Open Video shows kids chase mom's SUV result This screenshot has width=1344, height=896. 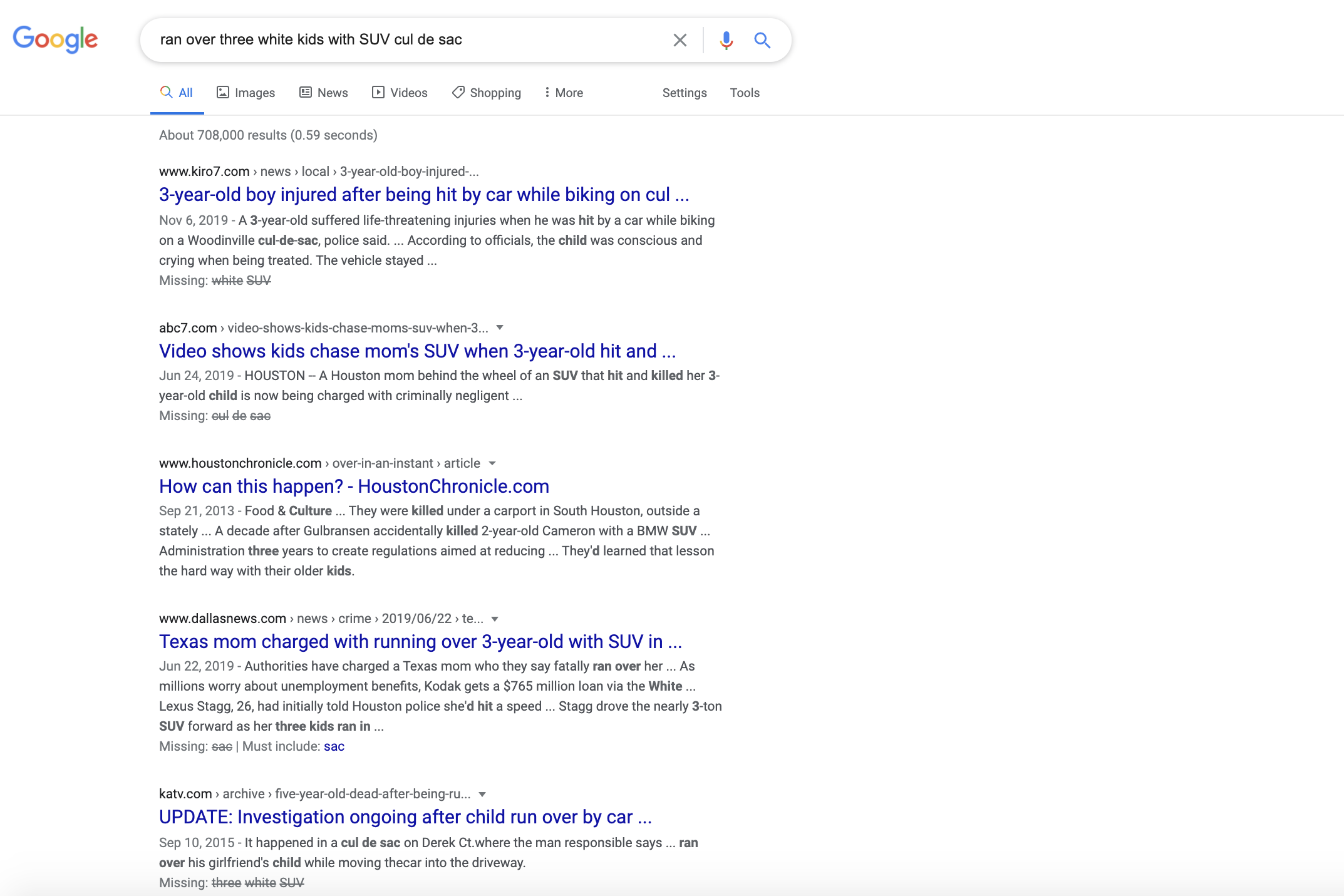(x=417, y=351)
